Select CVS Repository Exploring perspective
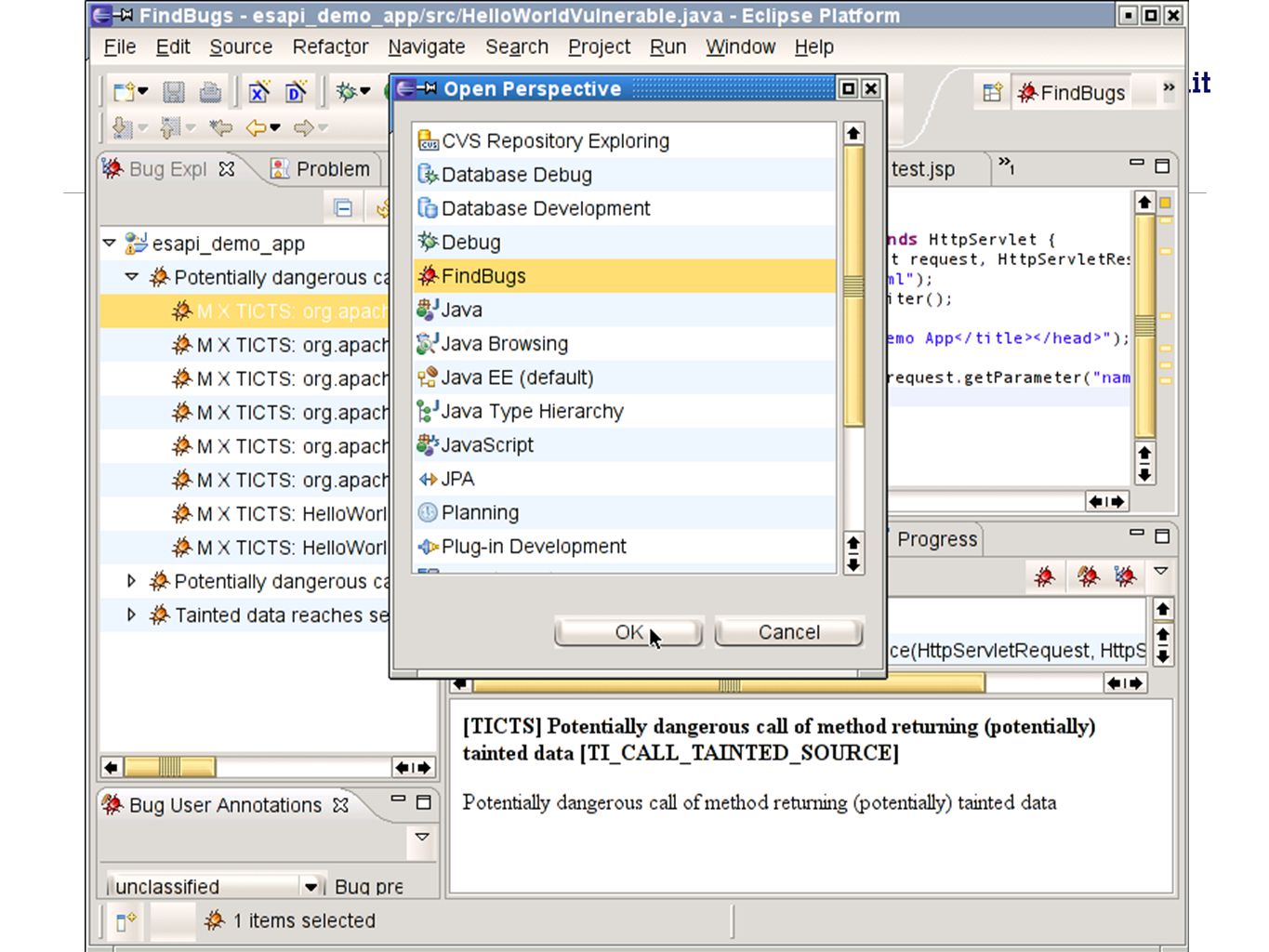The image size is (1269, 952). (624, 141)
